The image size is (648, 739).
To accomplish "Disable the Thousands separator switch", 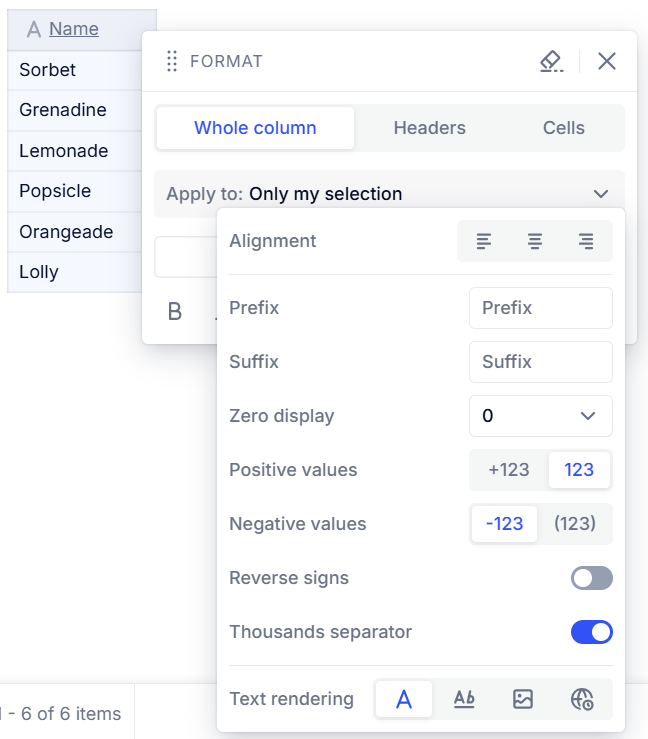I will coord(591,632).
